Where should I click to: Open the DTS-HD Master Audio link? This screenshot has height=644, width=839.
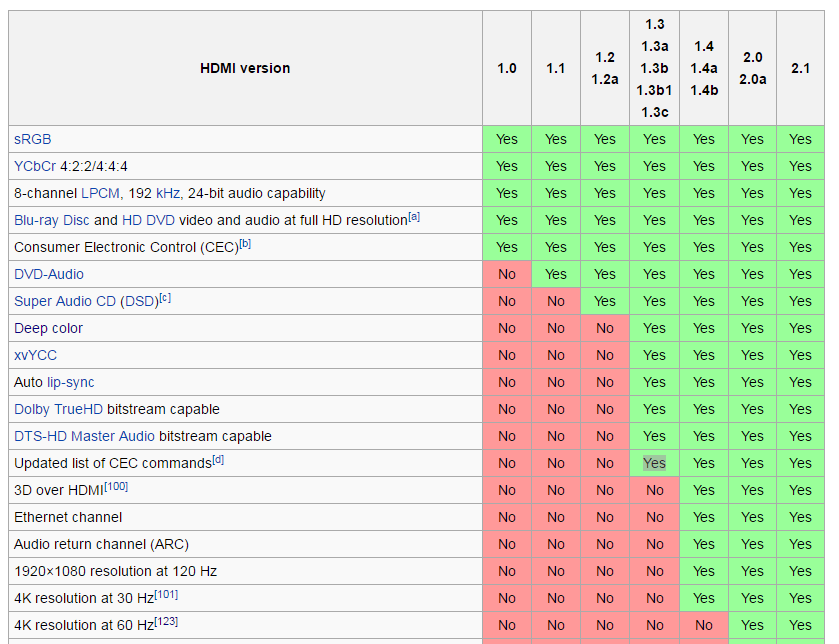click(x=84, y=436)
